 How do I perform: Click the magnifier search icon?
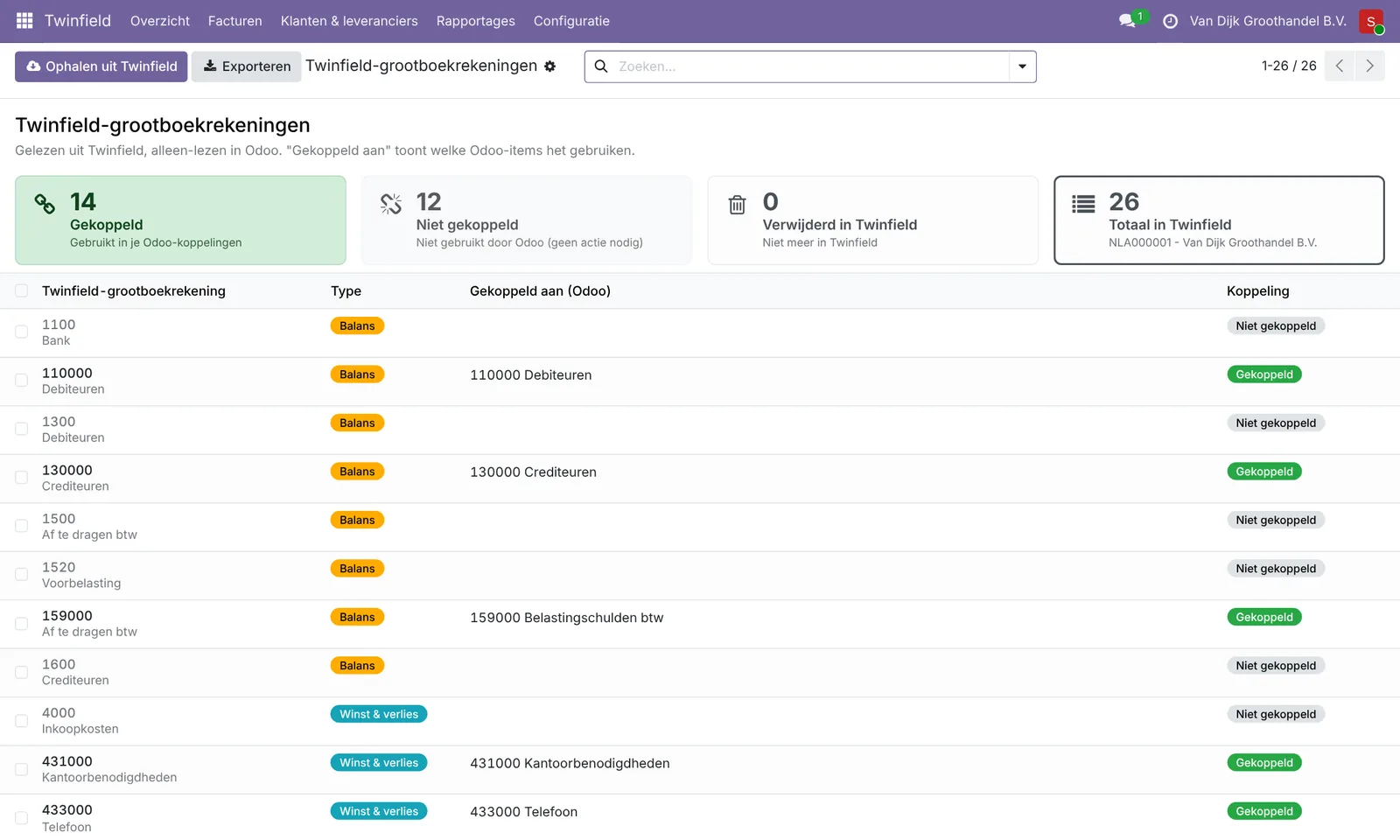click(x=601, y=66)
